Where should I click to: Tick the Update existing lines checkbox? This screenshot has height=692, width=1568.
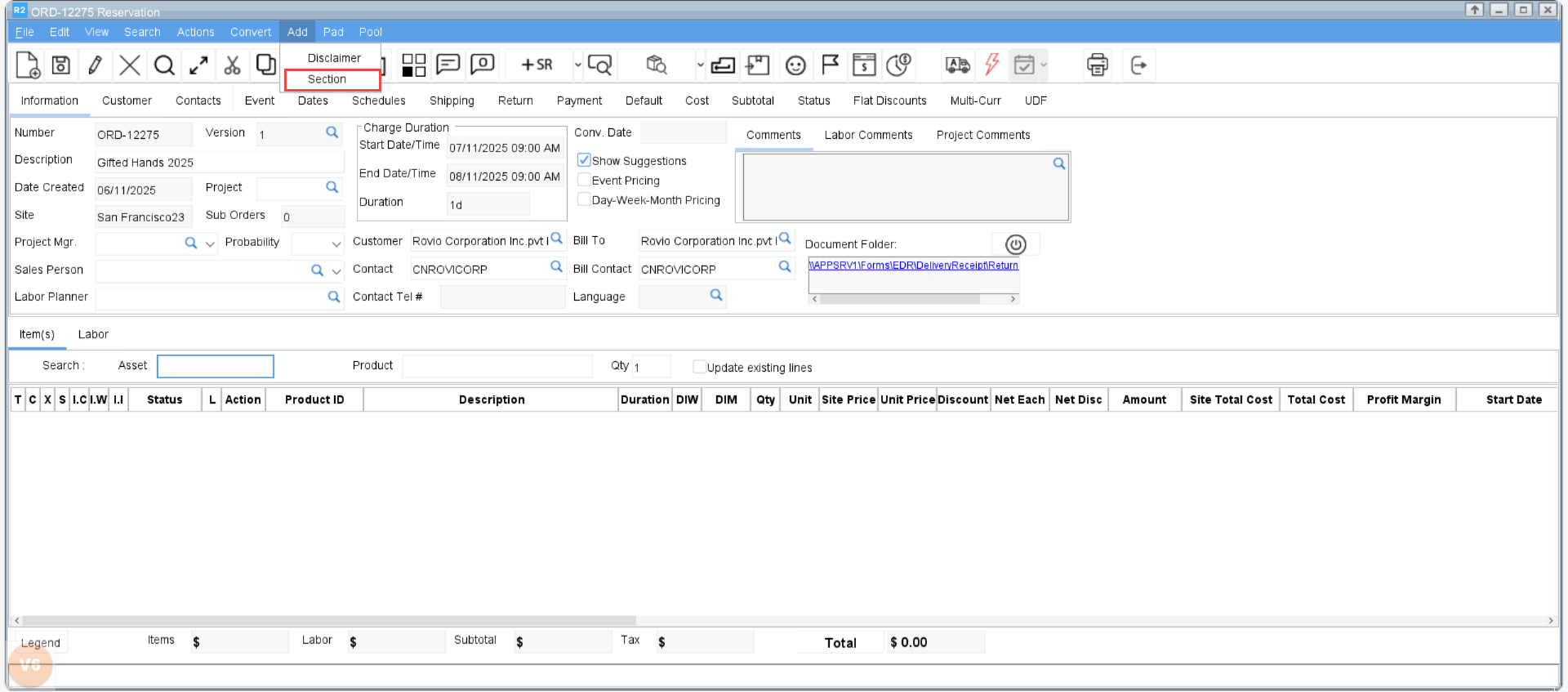point(699,367)
